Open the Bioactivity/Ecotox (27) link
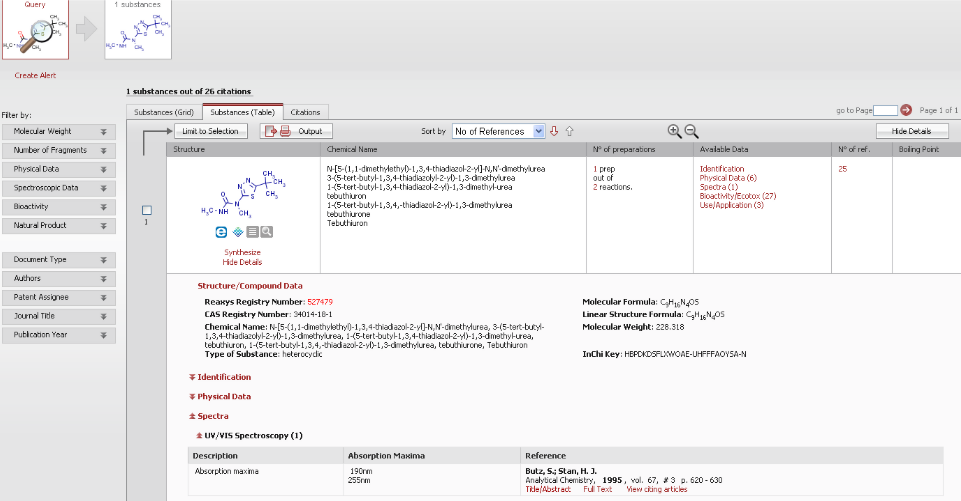961x501 pixels. coord(738,196)
